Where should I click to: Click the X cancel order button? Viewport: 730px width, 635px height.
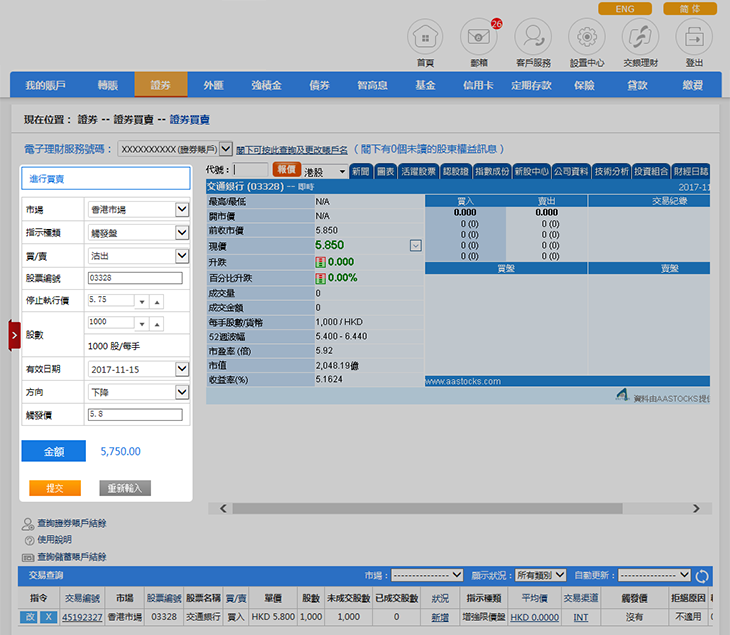click(48, 617)
